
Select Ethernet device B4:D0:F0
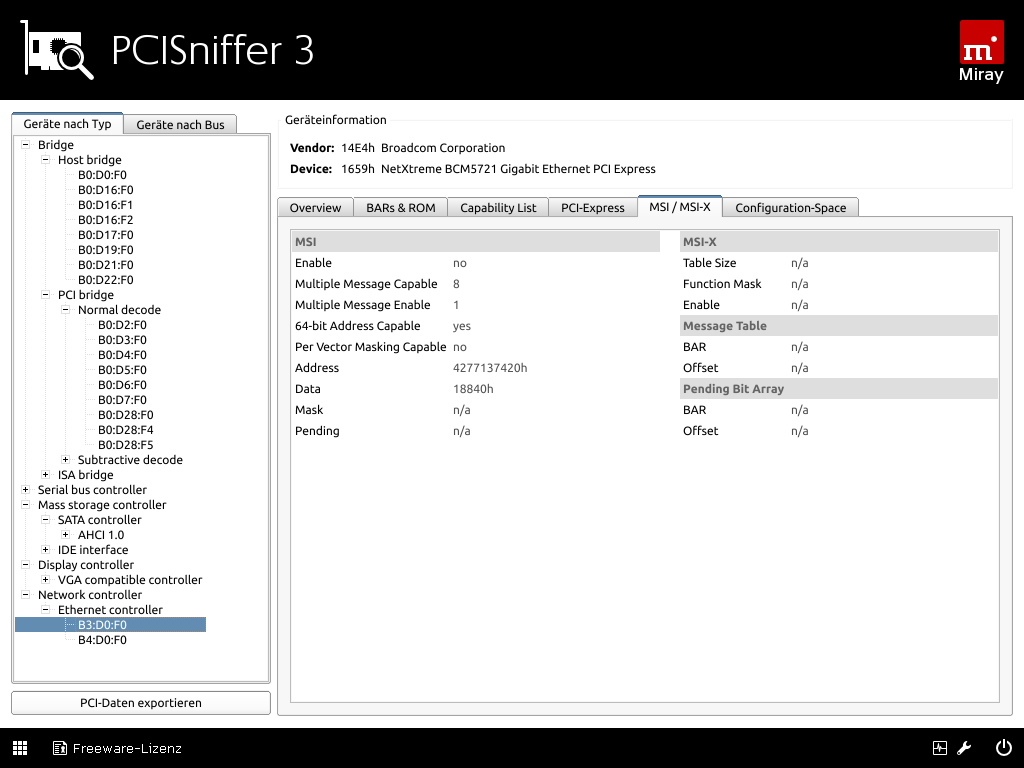point(103,640)
